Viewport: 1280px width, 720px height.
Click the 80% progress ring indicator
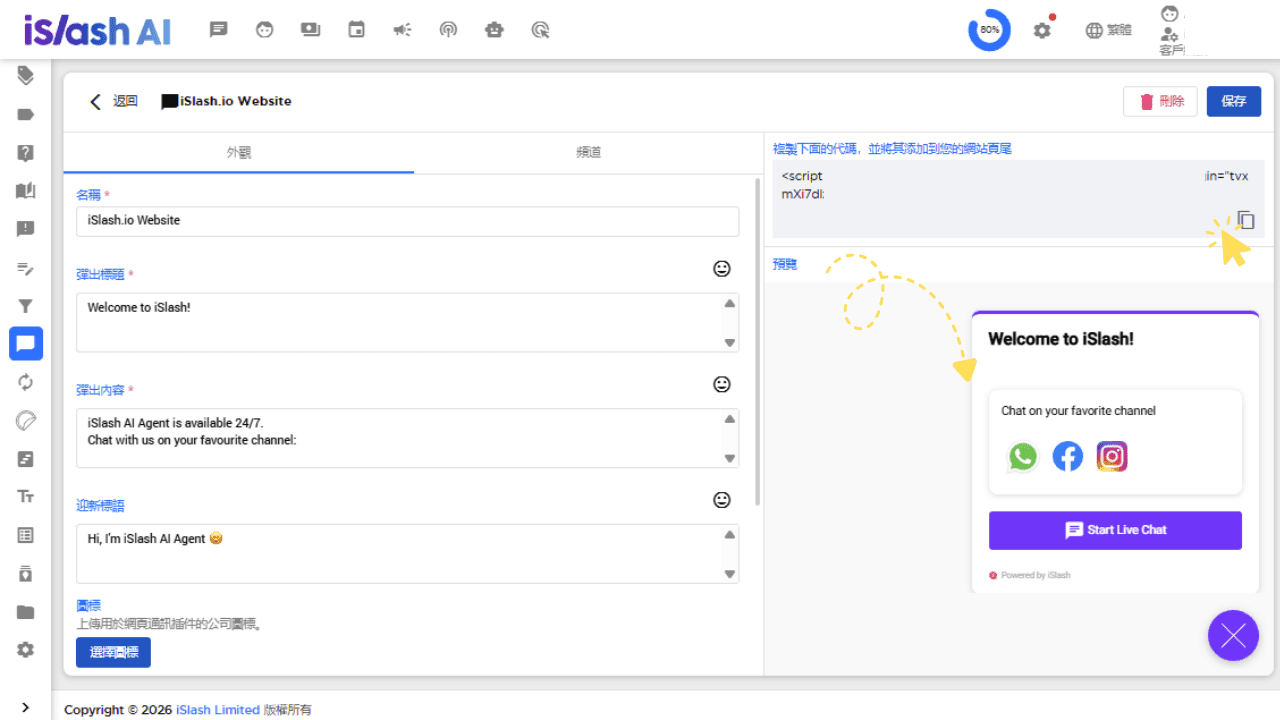tap(989, 30)
